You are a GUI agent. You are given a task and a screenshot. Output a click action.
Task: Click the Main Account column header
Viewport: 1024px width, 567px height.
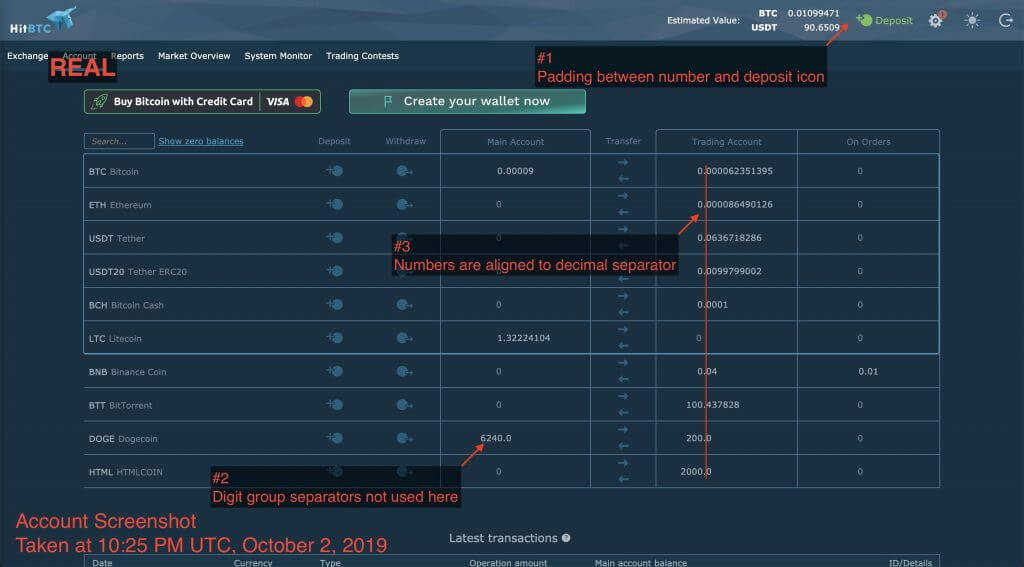515,142
